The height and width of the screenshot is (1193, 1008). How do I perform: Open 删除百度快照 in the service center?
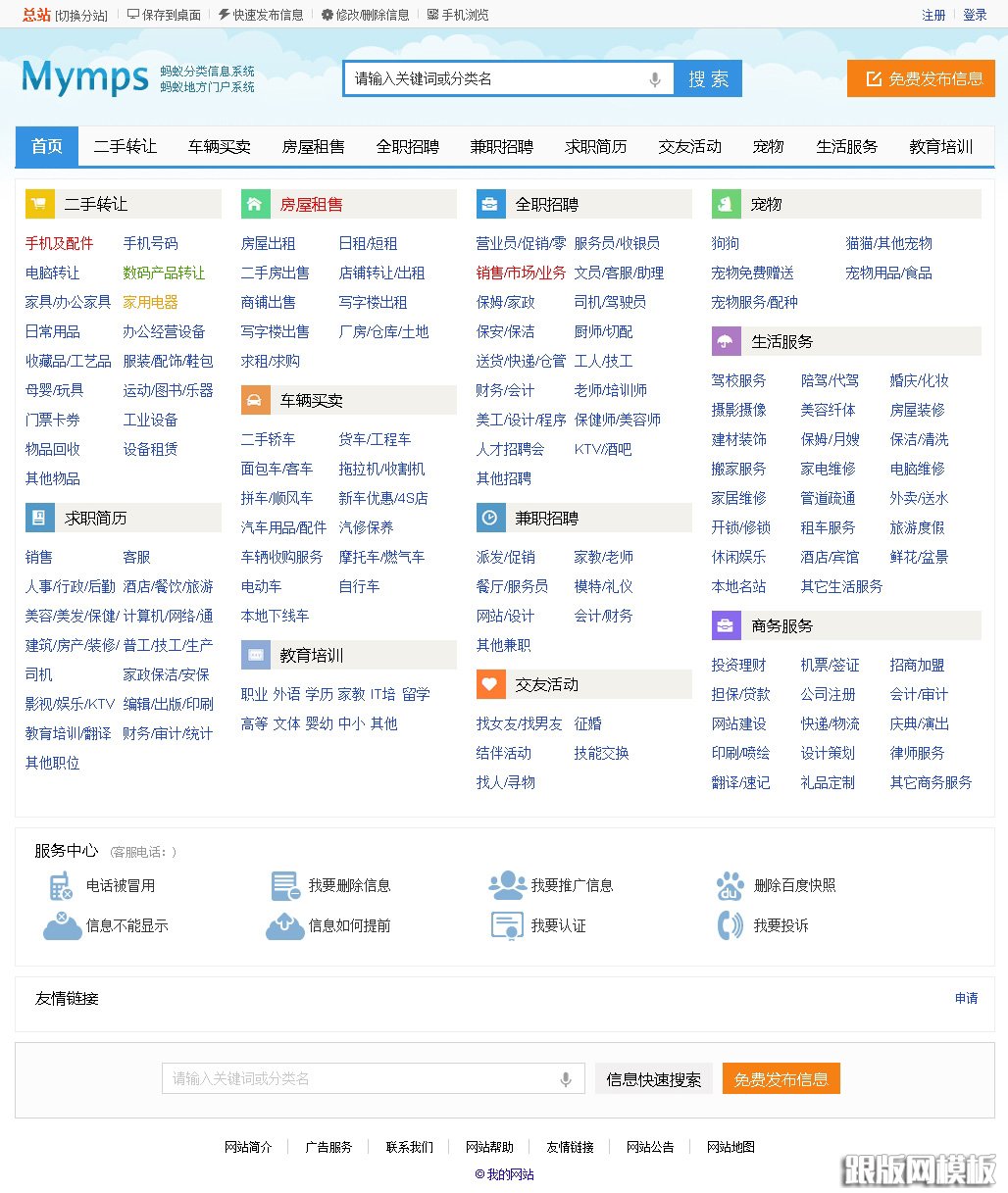[x=794, y=884]
